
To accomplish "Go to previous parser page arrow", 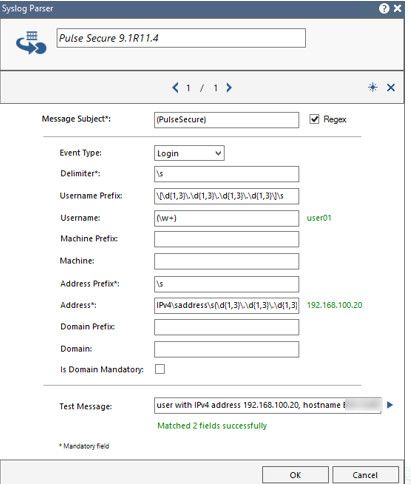I will [175, 88].
